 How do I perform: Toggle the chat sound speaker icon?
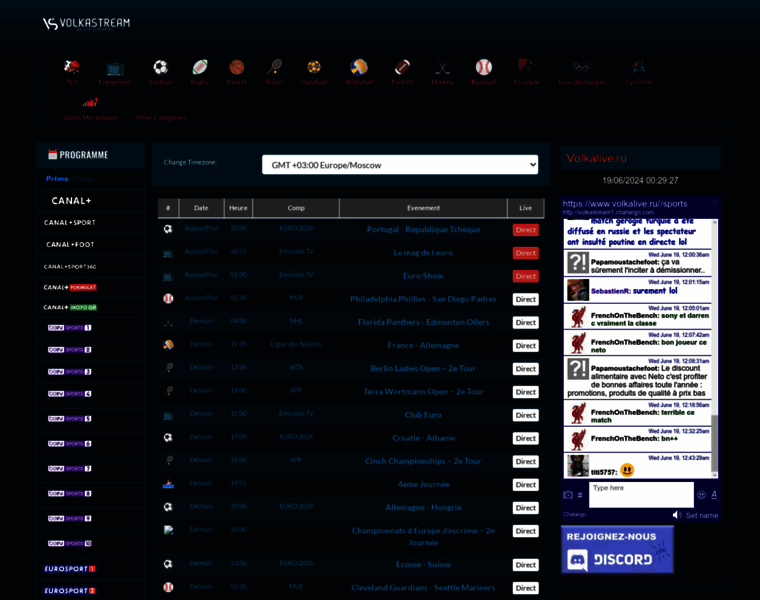click(x=677, y=515)
